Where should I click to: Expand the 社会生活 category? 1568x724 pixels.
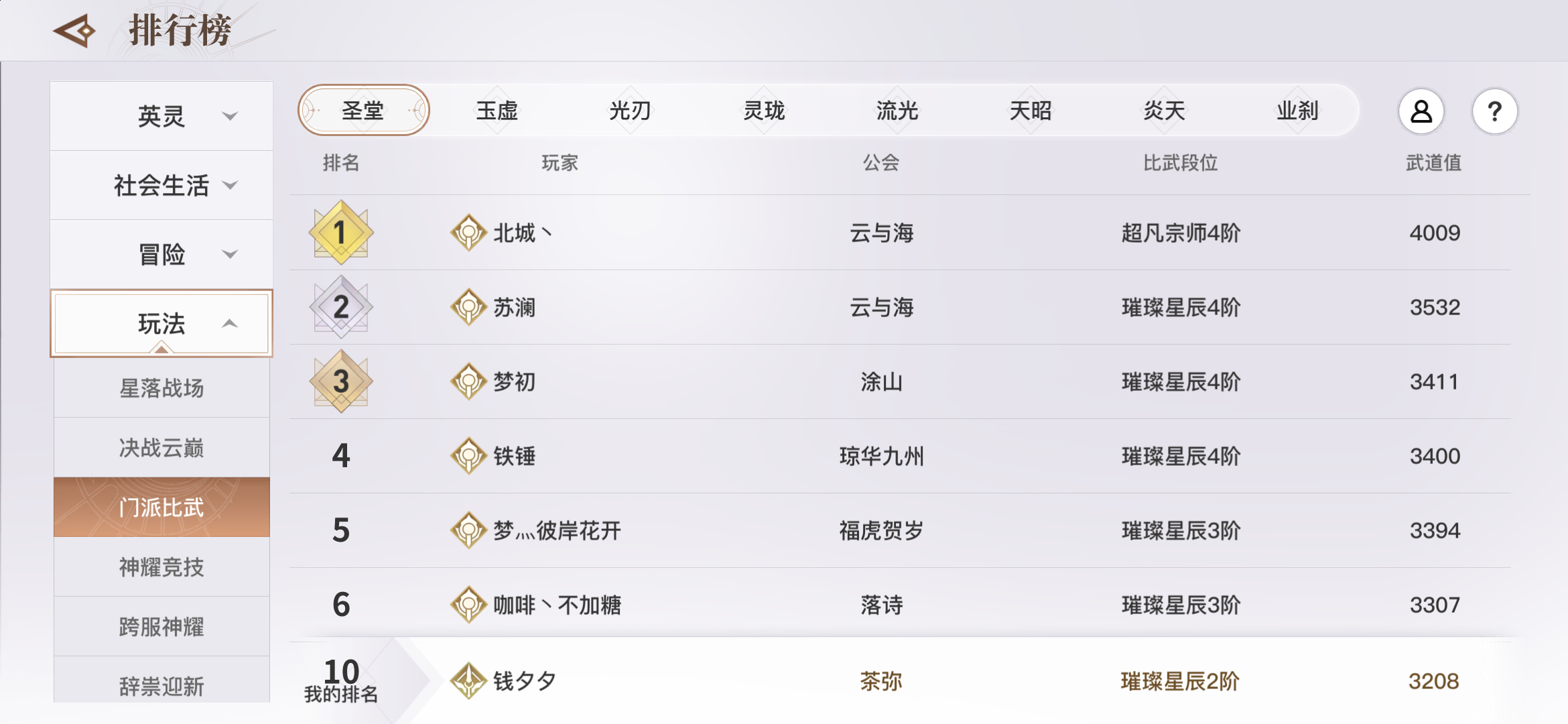[161, 185]
